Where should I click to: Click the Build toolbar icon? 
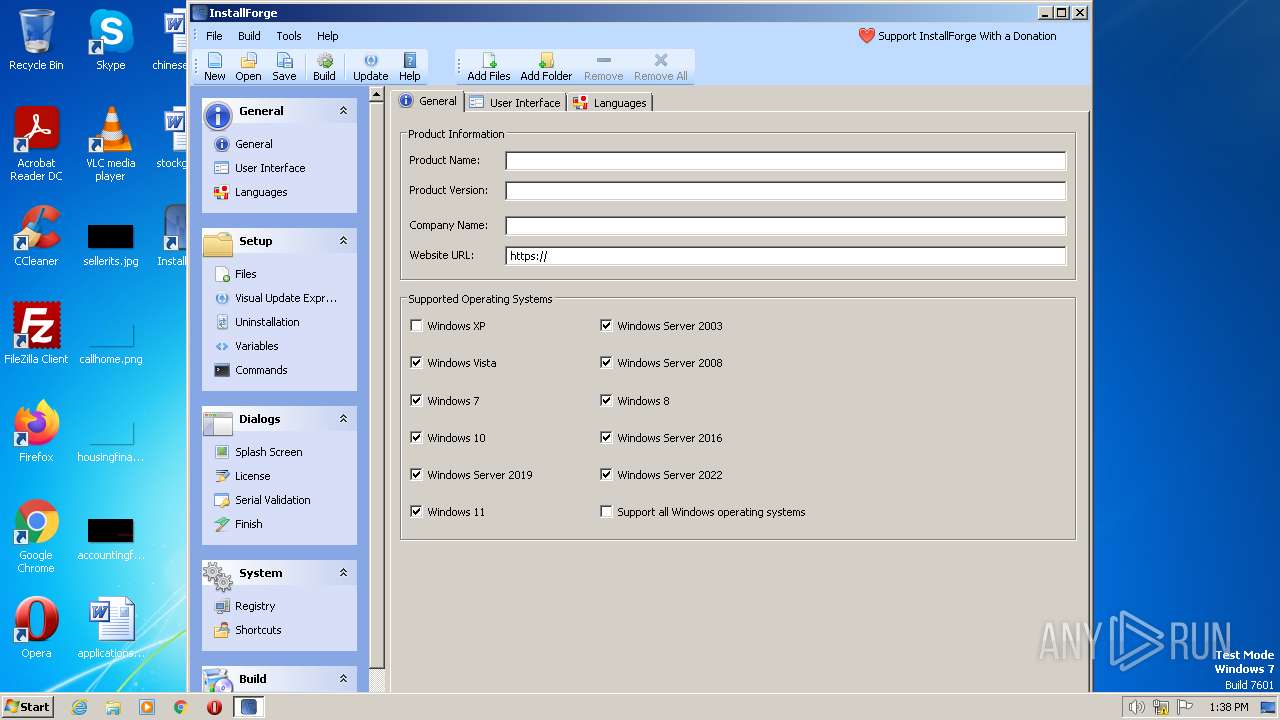click(x=324, y=67)
